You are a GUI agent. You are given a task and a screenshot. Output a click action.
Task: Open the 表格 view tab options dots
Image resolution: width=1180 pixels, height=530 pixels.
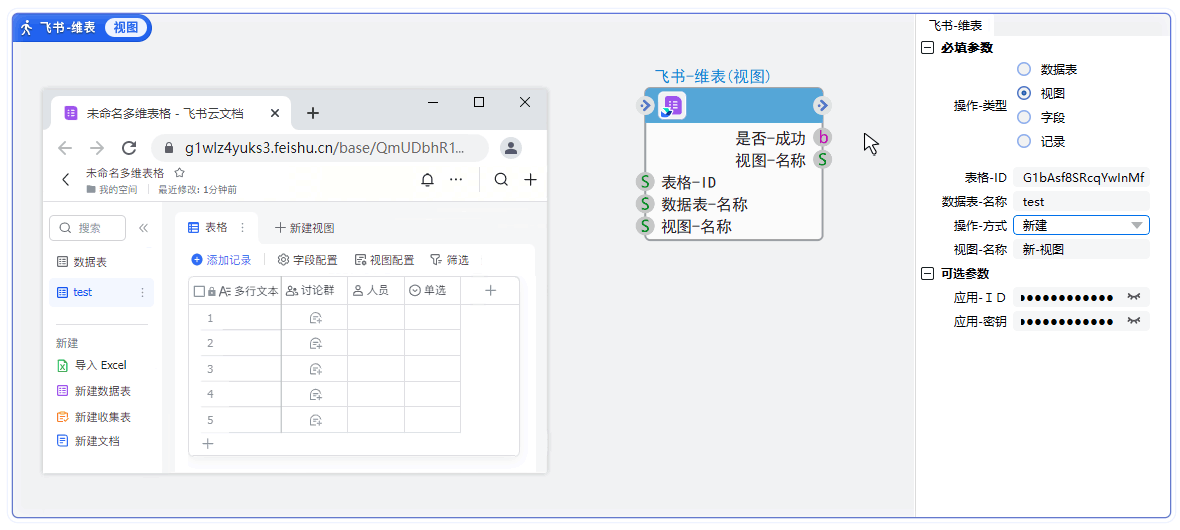pyautogui.click(x=242, y=227)
